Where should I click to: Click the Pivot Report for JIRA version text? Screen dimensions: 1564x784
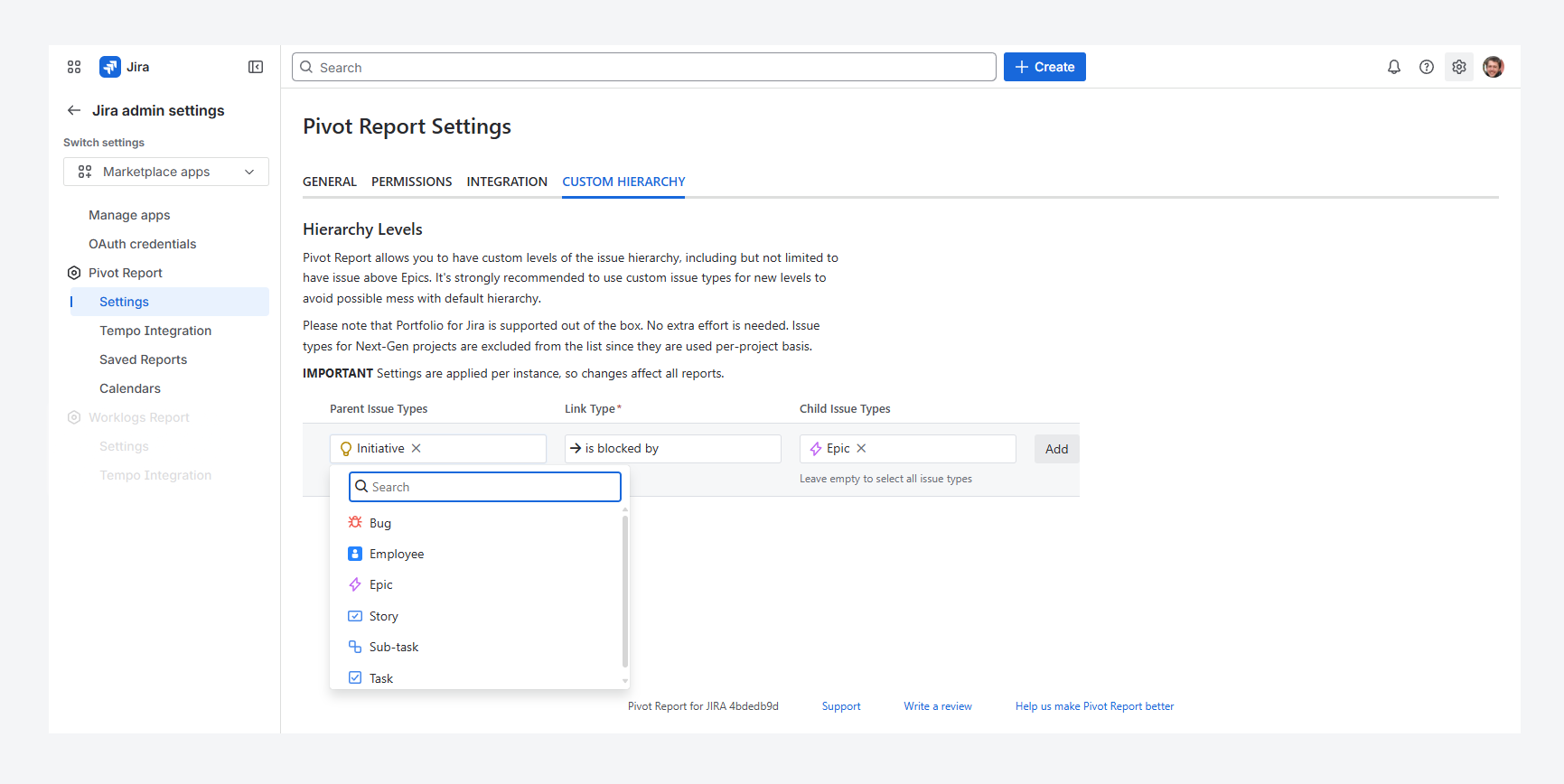pyautogui.click(x=703, y=706)
